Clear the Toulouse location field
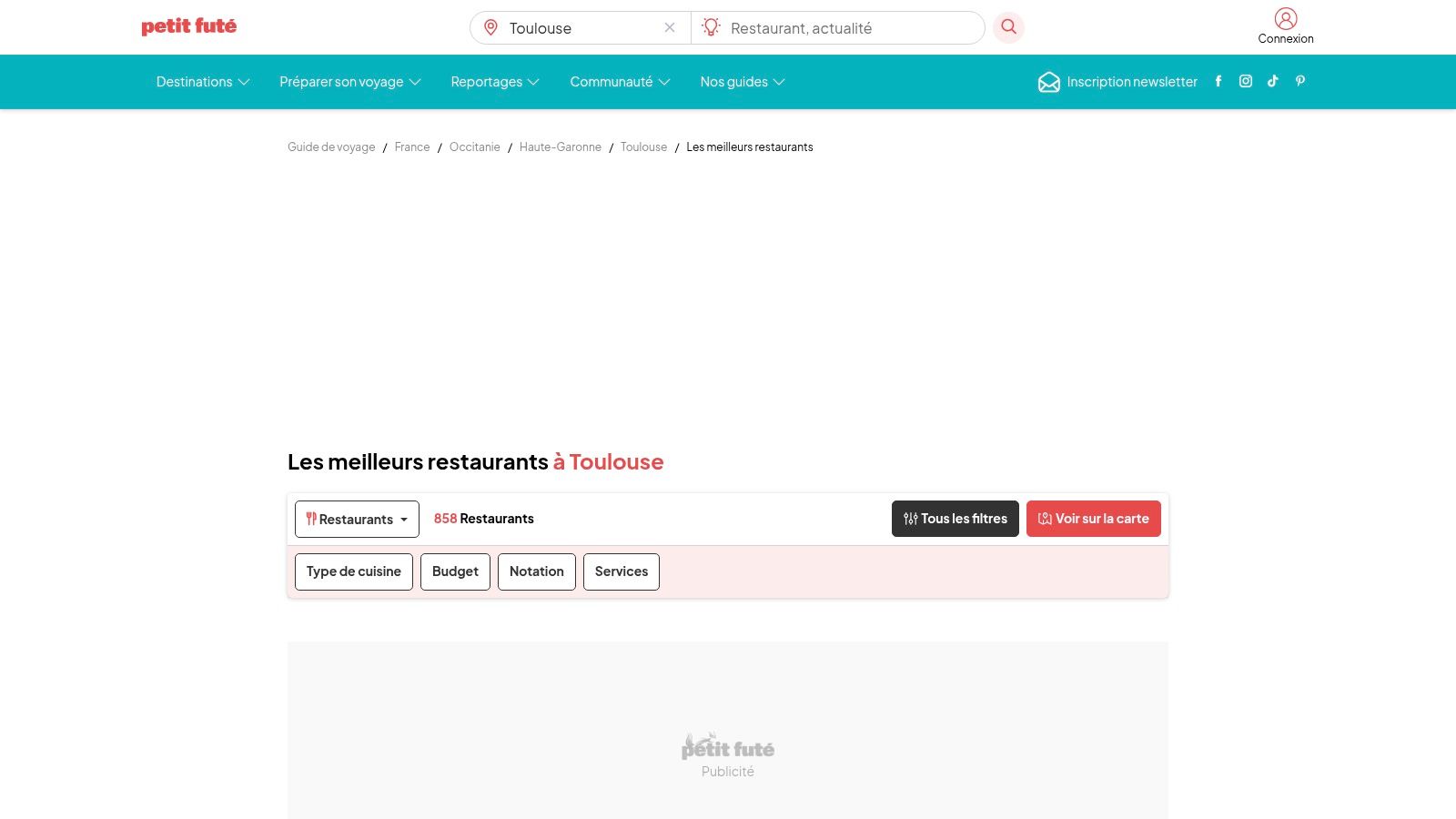Image resolution: width=1456 pixels, height=819 pixels. click(670, 27)
